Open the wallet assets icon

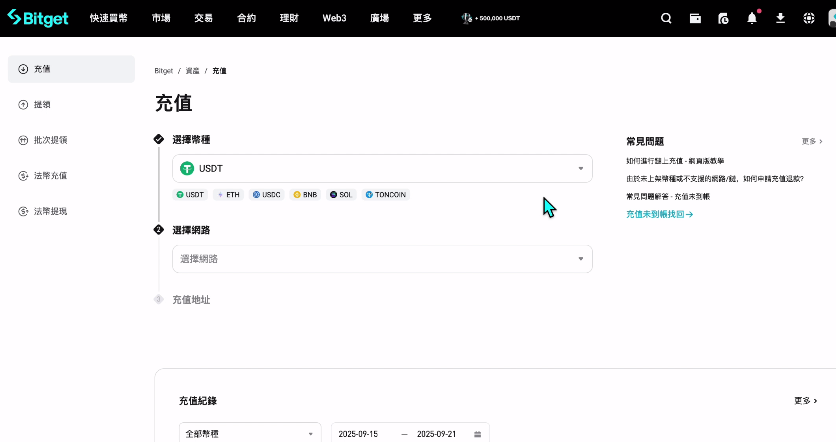695,18
